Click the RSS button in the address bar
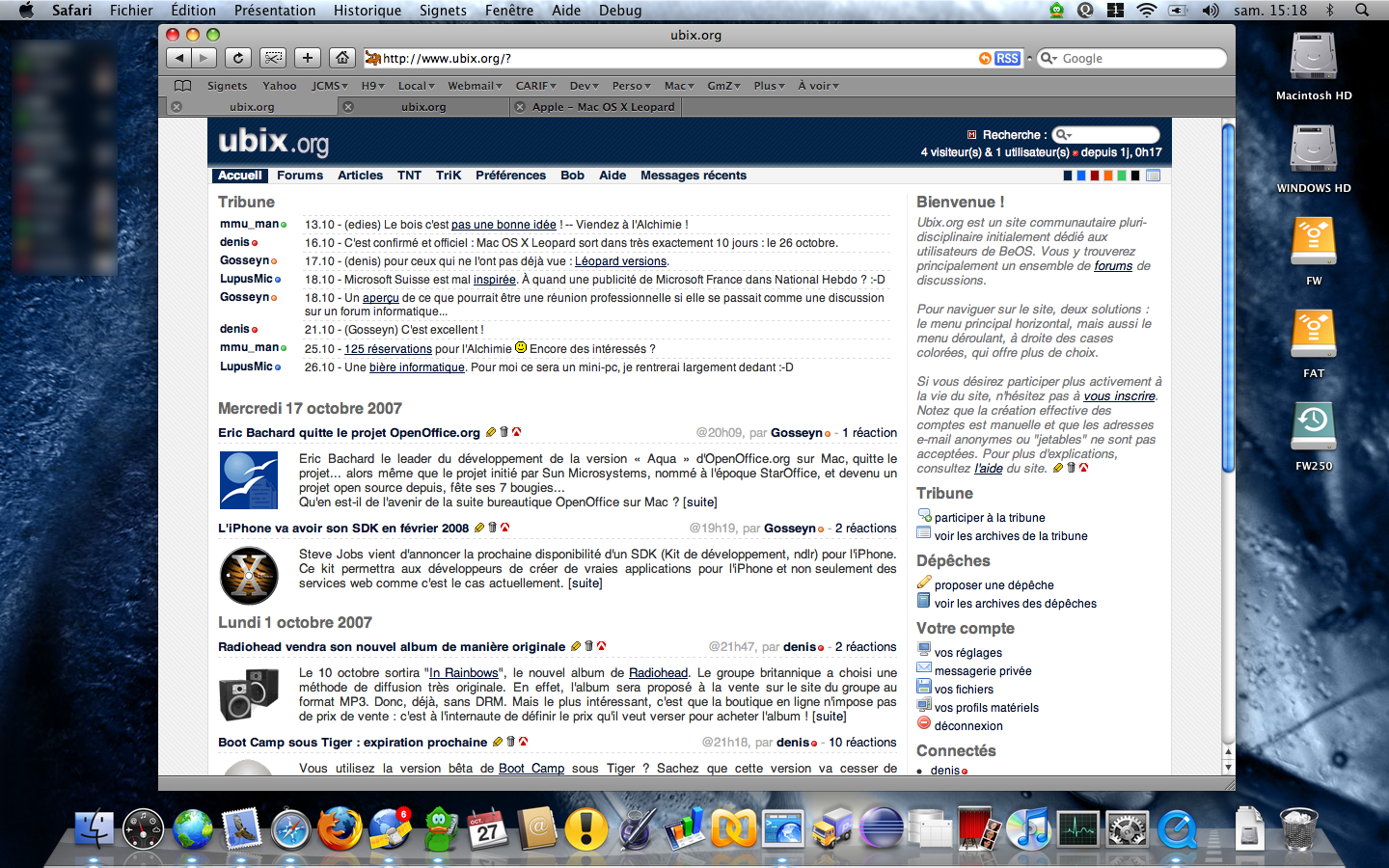 [1007, 59]
